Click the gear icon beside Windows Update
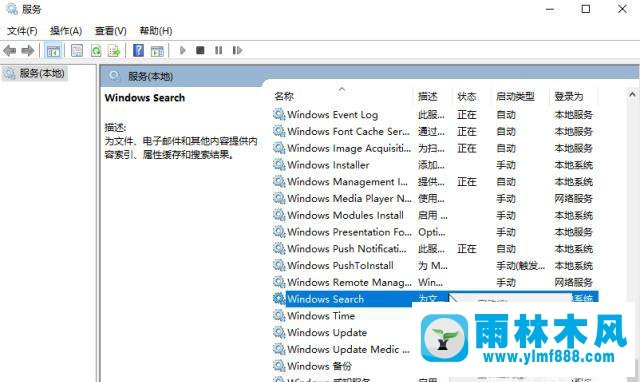Screen dimensions: 640x382 [279, 332]
